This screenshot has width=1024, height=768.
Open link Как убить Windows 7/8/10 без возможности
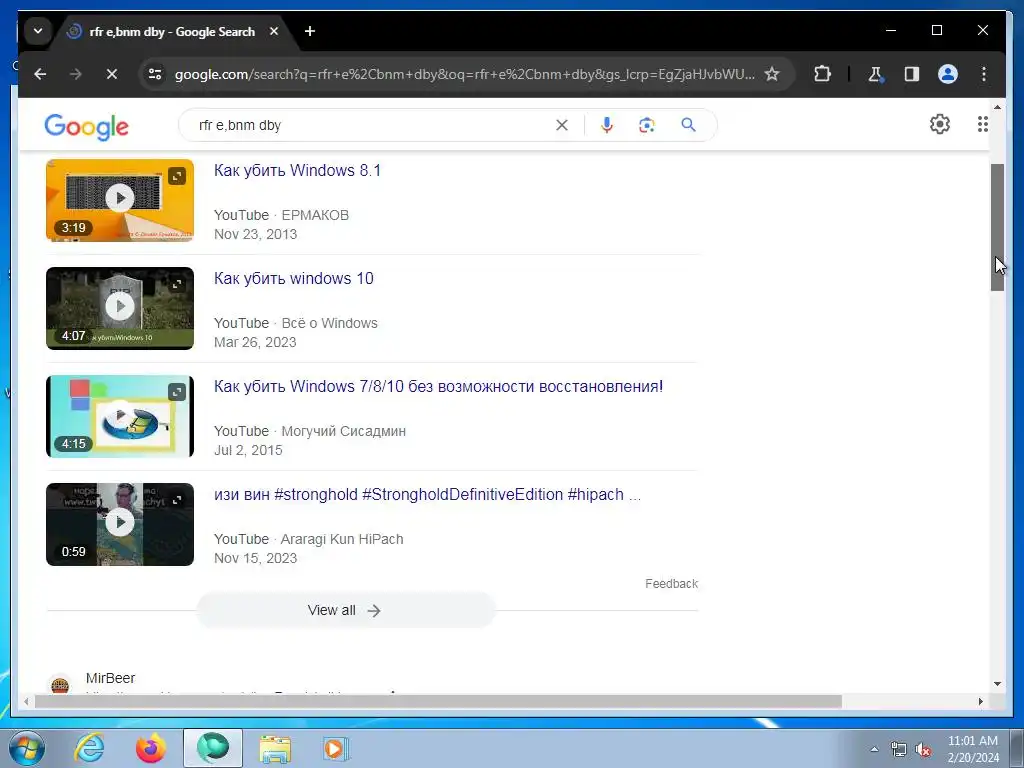pos(438,387)
